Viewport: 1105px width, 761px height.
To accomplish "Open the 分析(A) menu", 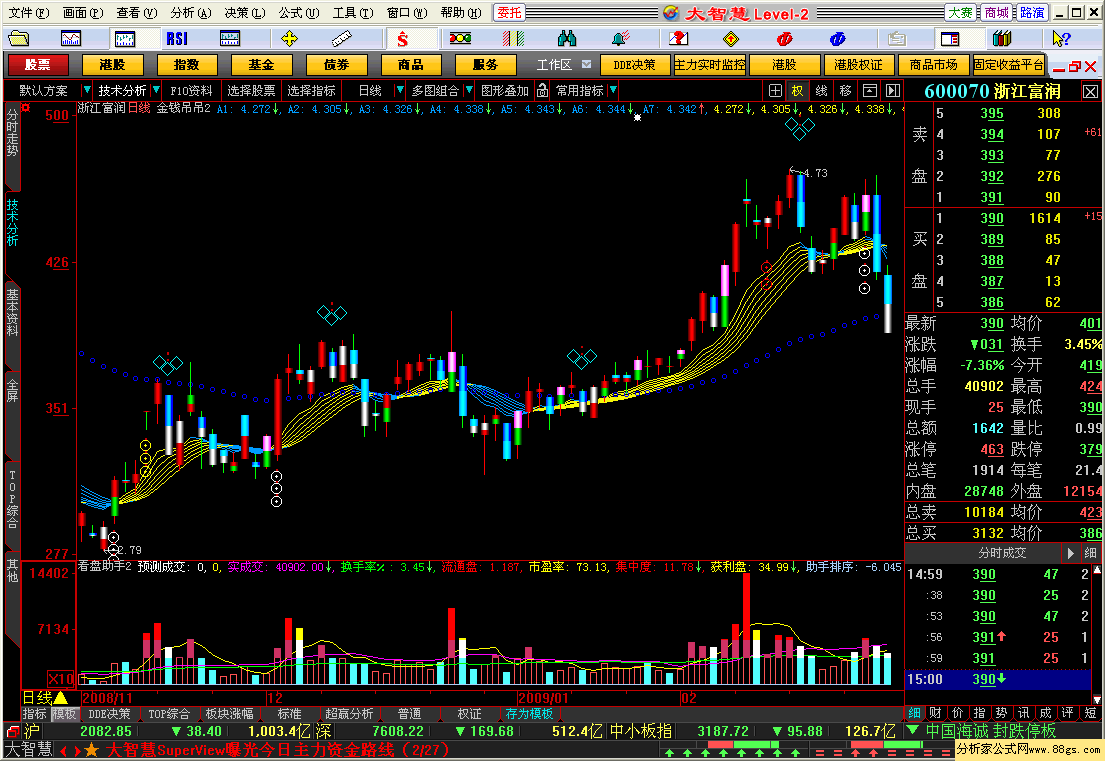I will [191, 13].
